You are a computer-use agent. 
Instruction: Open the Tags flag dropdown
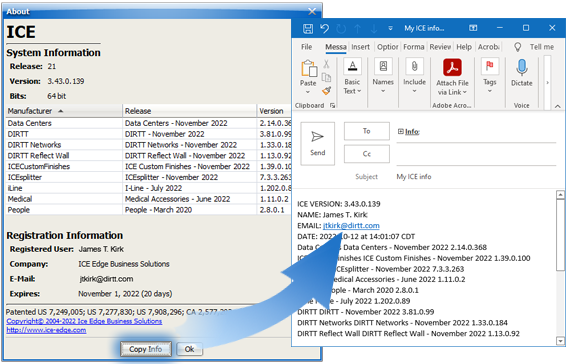coord(489,76)
